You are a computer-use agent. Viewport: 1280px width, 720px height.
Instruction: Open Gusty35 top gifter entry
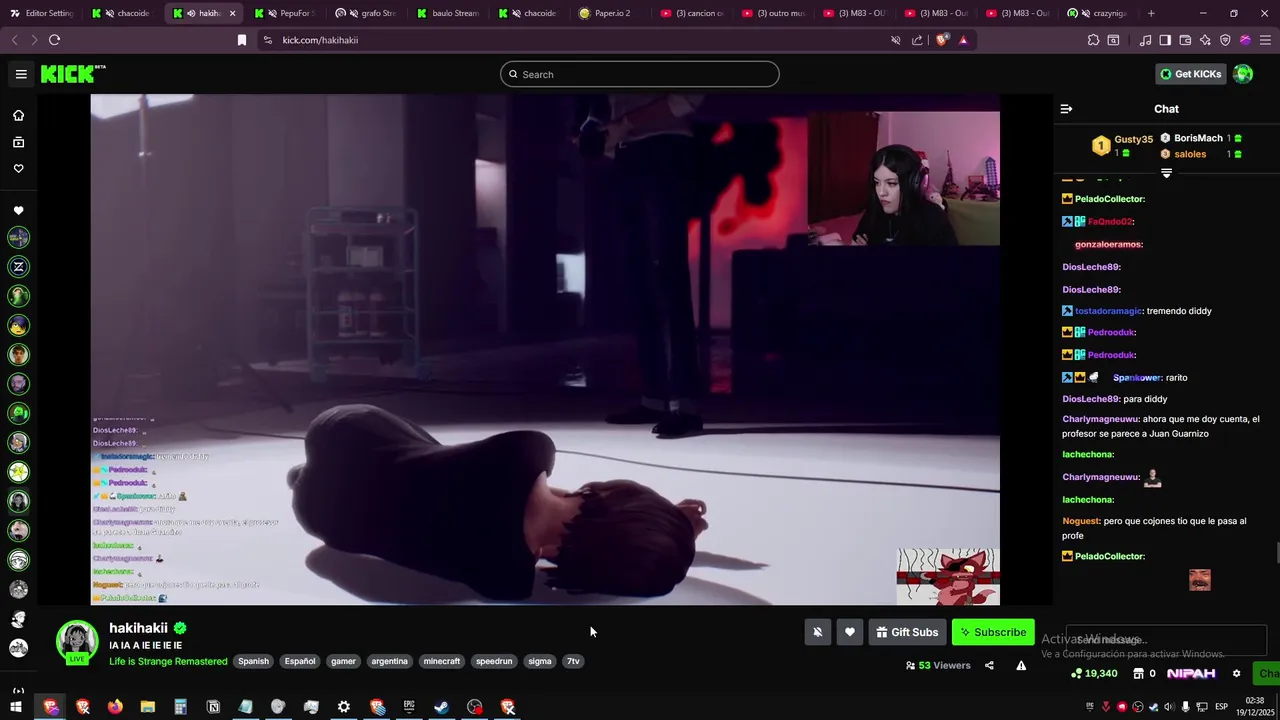[x=1122, y=146]
